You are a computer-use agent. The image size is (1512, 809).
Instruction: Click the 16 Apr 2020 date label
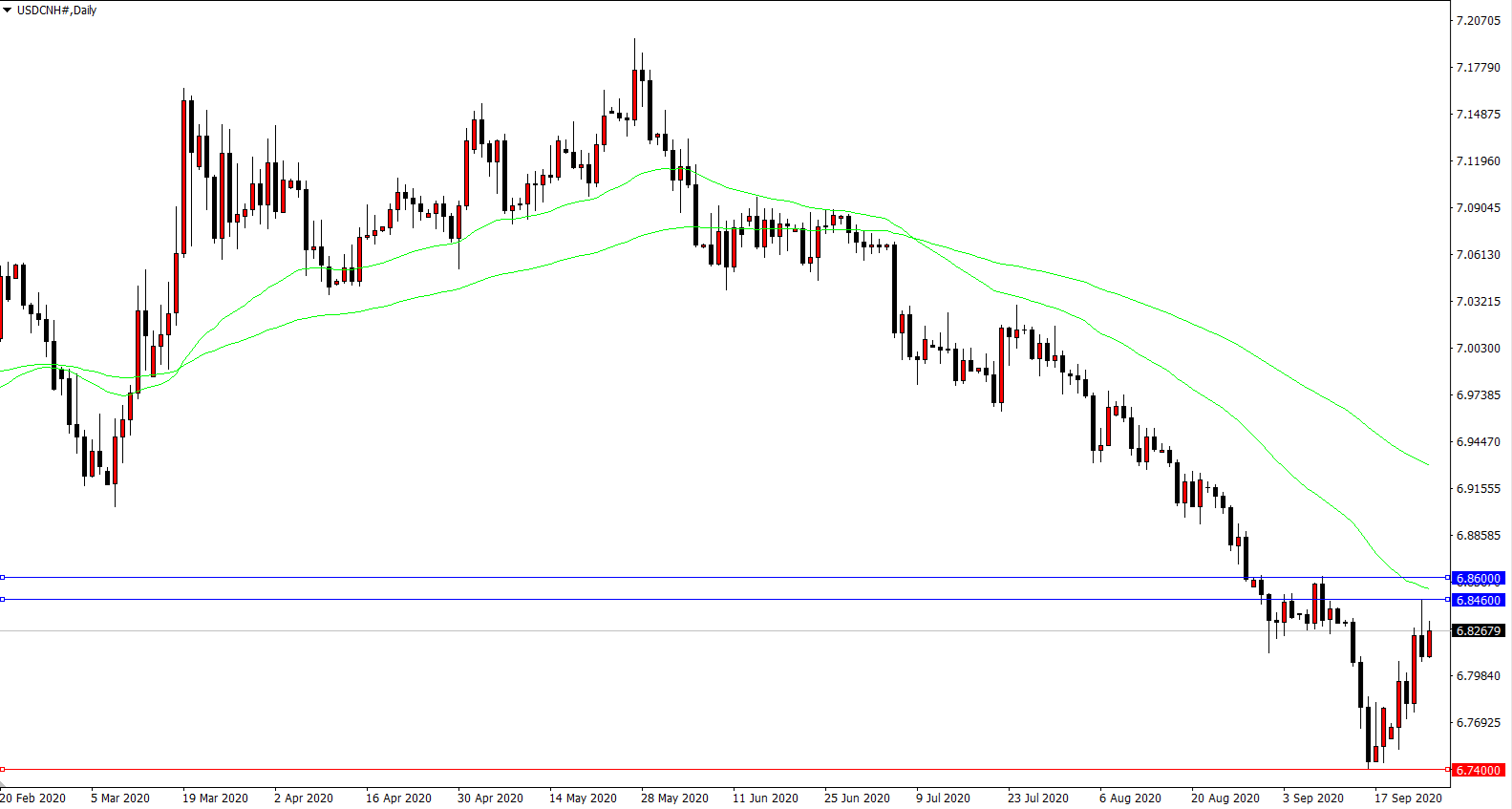[398, 798]
